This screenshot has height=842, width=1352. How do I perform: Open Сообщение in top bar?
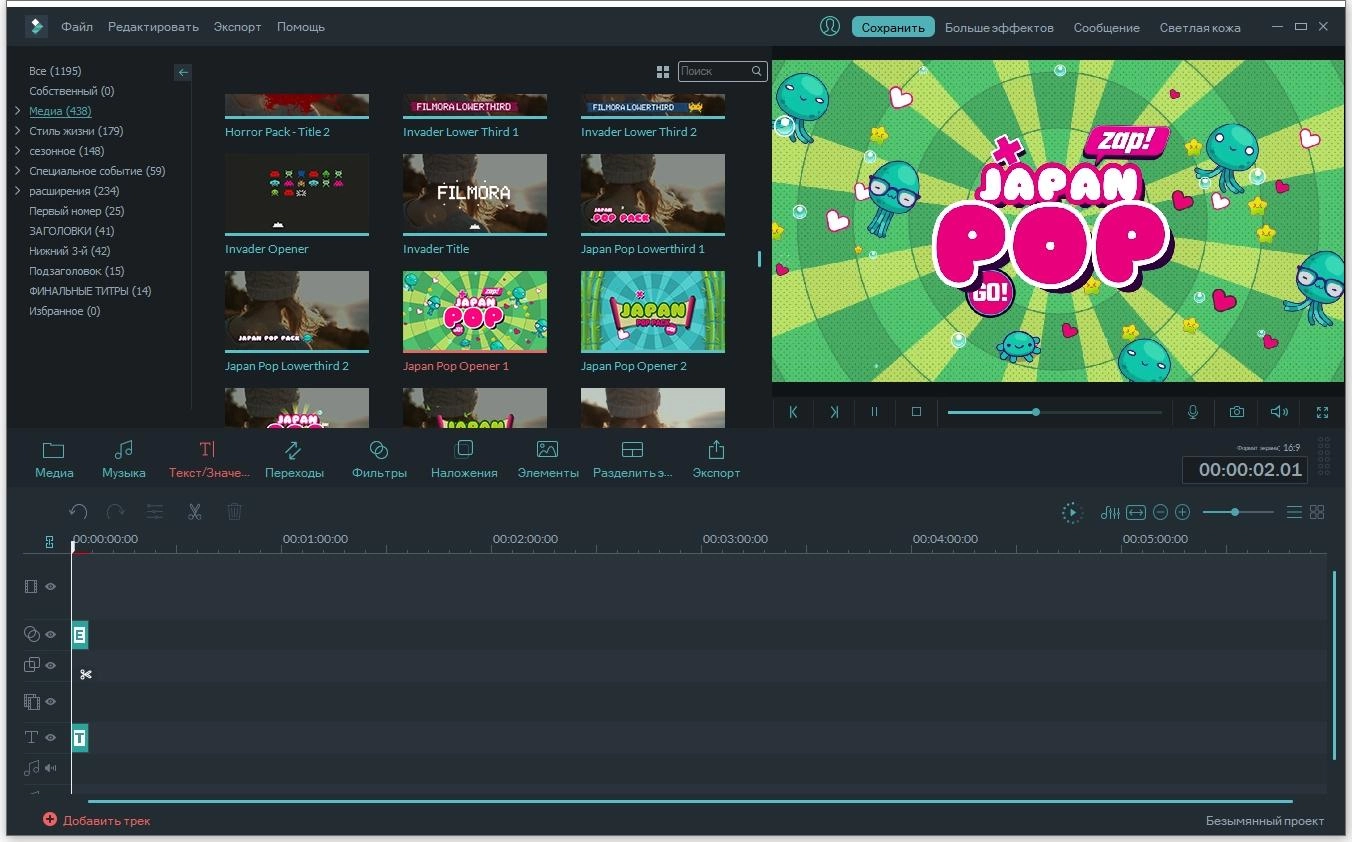point(1106,28)
